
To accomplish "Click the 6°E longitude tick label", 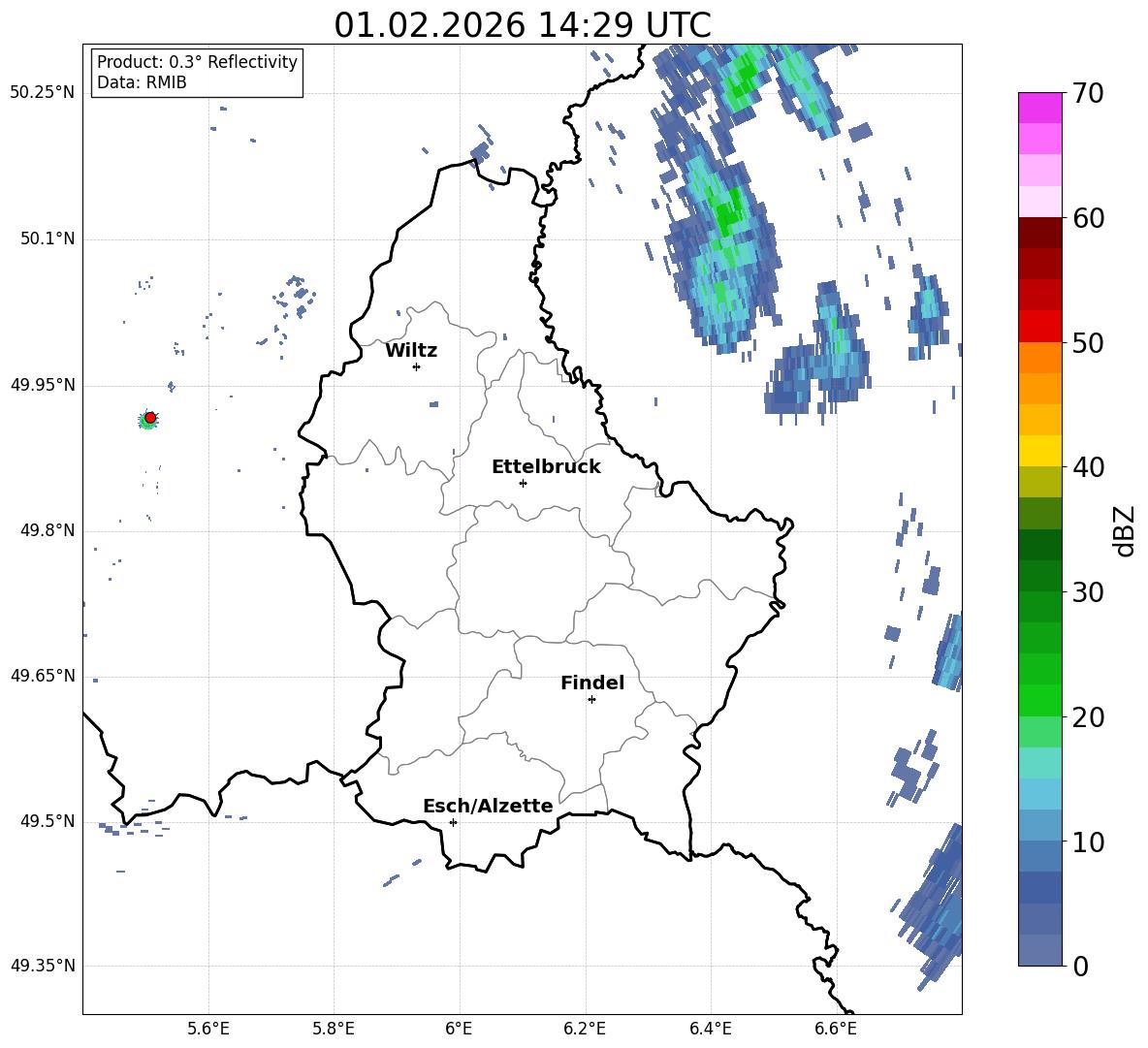I will click(x=459, y=1029).
